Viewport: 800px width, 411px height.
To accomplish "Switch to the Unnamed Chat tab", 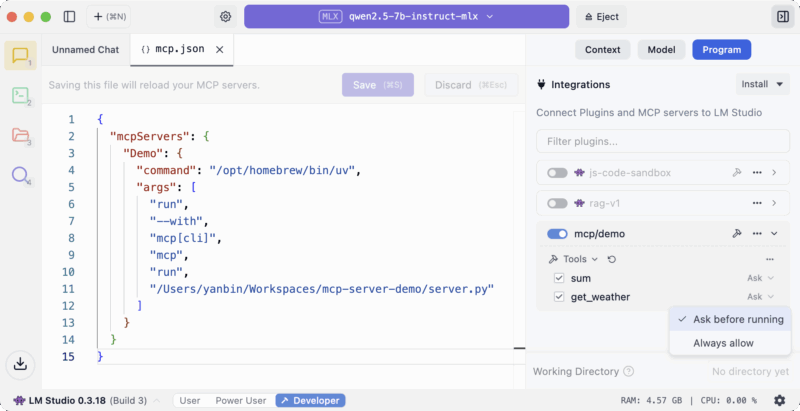I will pyautogui.click(x=85, y=49).
